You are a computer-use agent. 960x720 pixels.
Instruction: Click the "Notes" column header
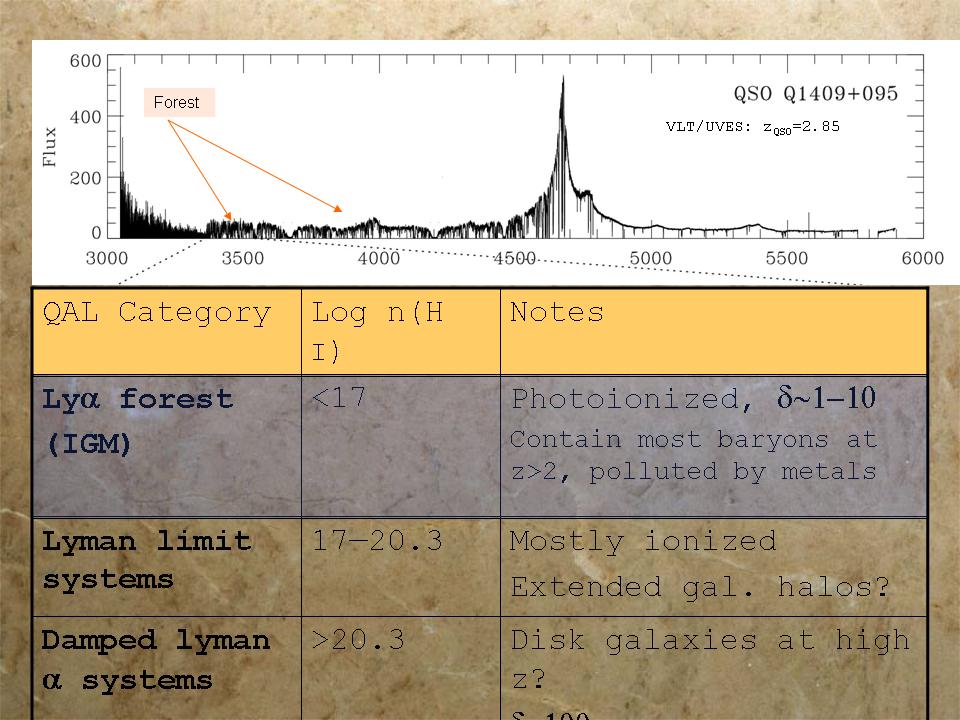[557, 313]
